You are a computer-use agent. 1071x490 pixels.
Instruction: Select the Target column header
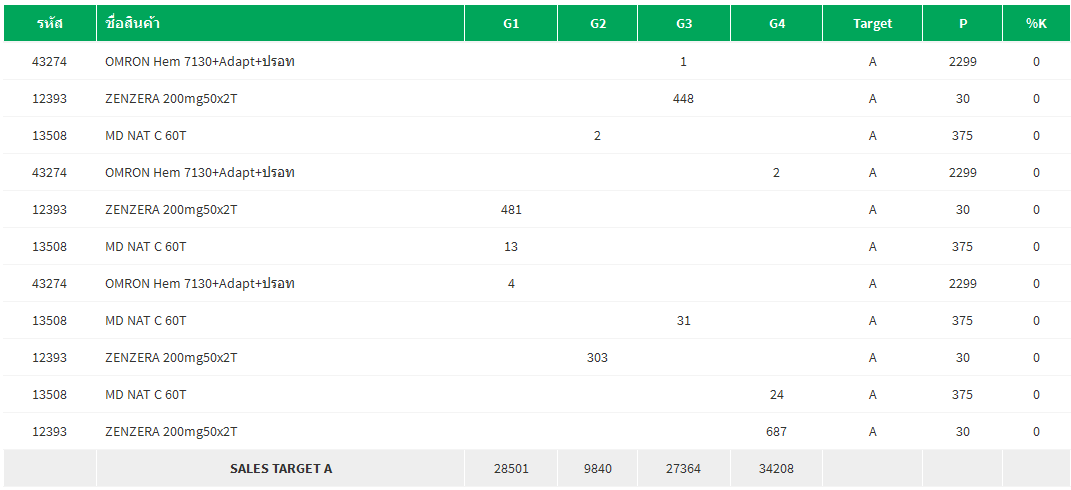pyautogui.click(x=872, y=23)
